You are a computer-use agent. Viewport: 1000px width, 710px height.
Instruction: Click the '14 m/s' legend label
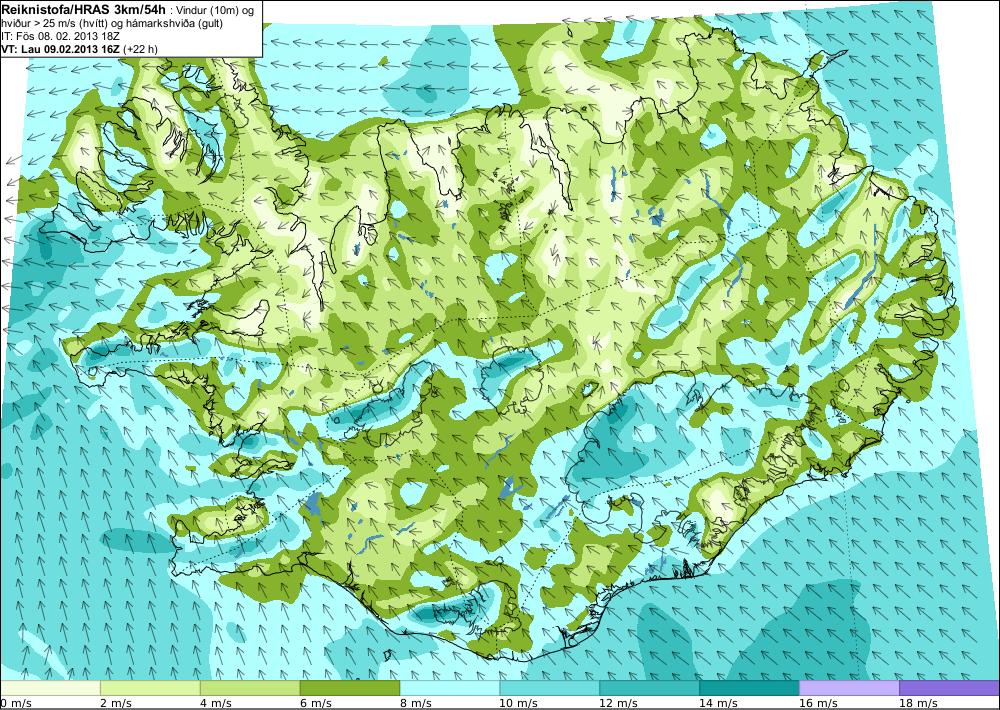click(x=718, y=703)
